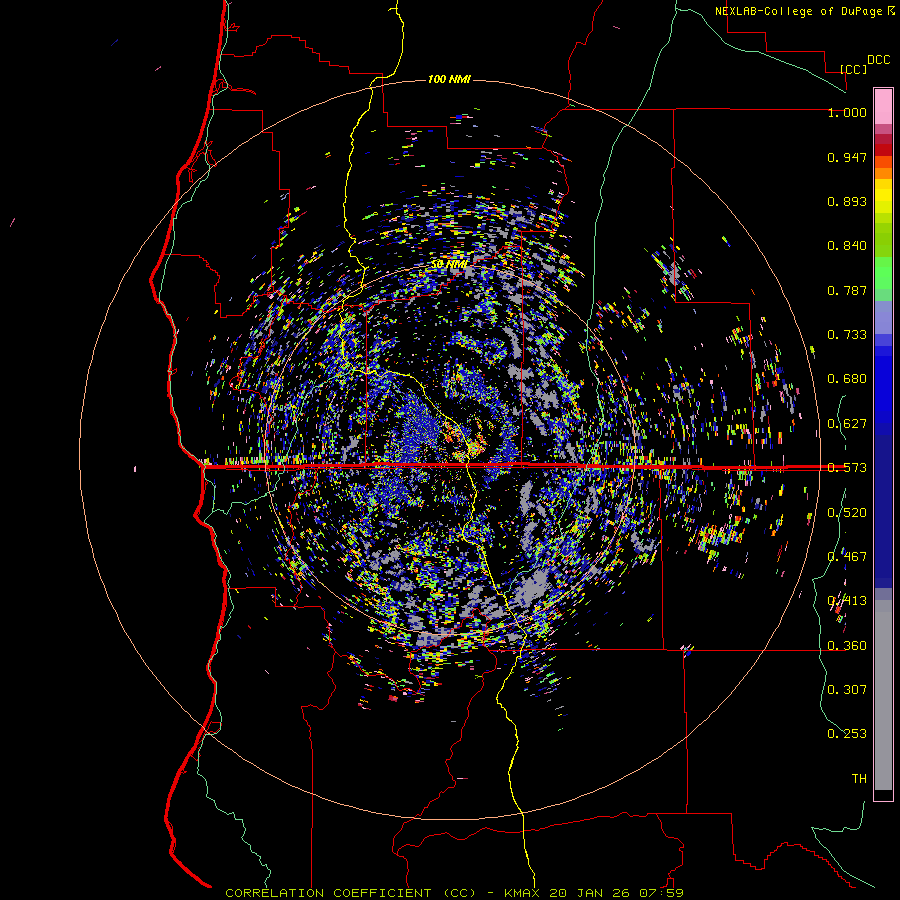Screen dimensions: 900x900
Task: Click the 0.520 legend value
Action: pos(847,513)
